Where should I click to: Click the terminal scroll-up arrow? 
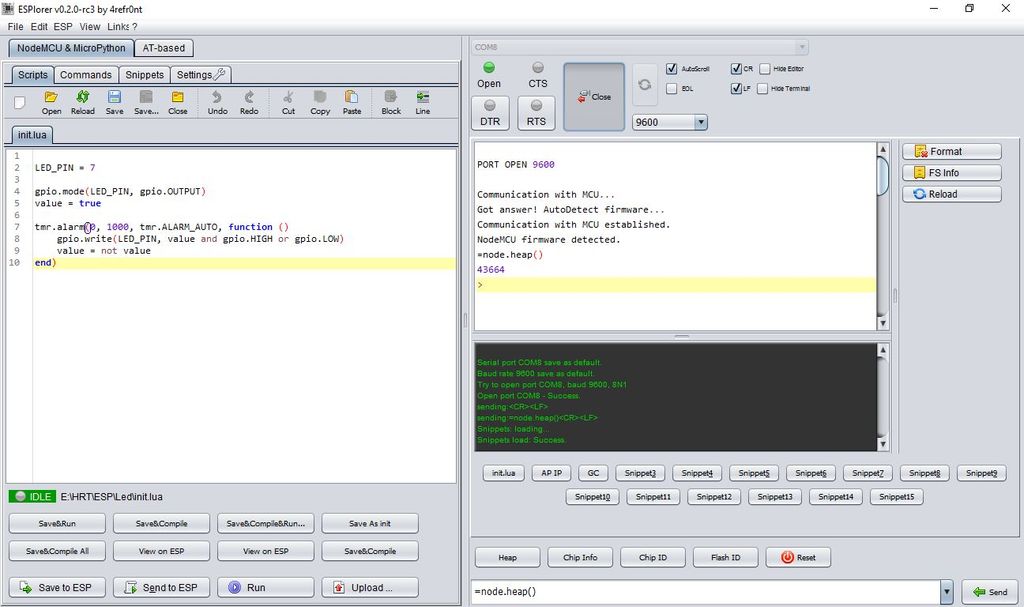click(x=882, y=149)
